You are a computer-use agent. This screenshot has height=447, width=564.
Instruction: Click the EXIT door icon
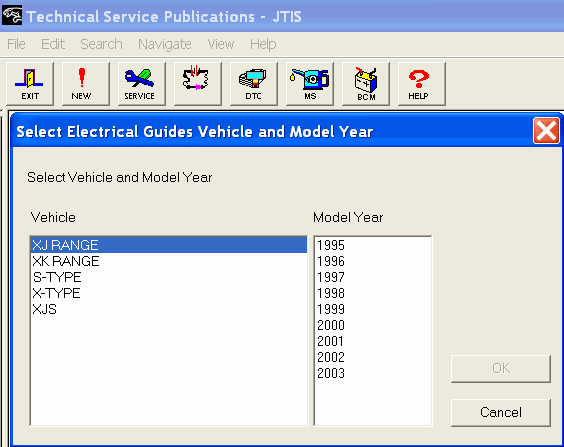click(30, 84)
